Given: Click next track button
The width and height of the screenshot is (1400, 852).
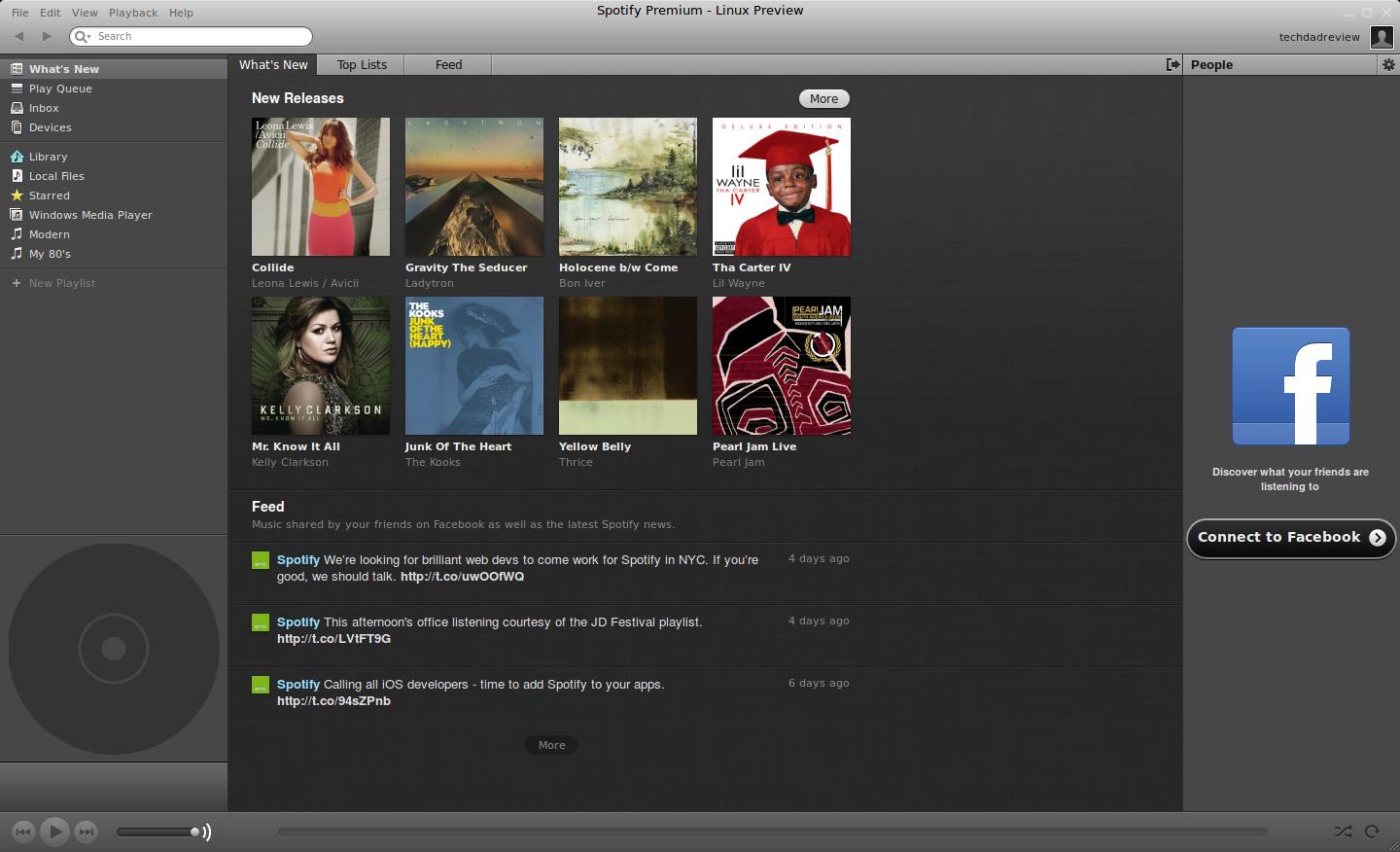Looking at the screenshot, I should pyautogui.click(x=87, y=832).
